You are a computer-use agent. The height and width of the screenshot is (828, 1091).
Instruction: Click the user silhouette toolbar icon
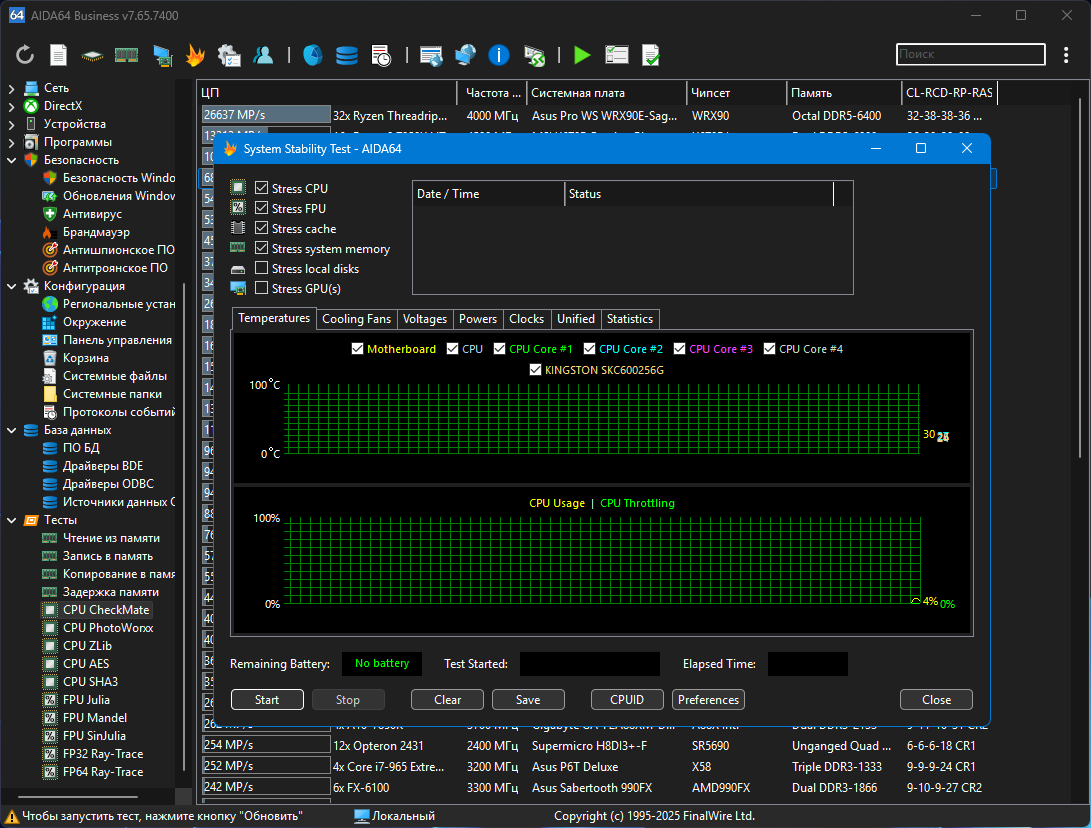coord(263,55)
